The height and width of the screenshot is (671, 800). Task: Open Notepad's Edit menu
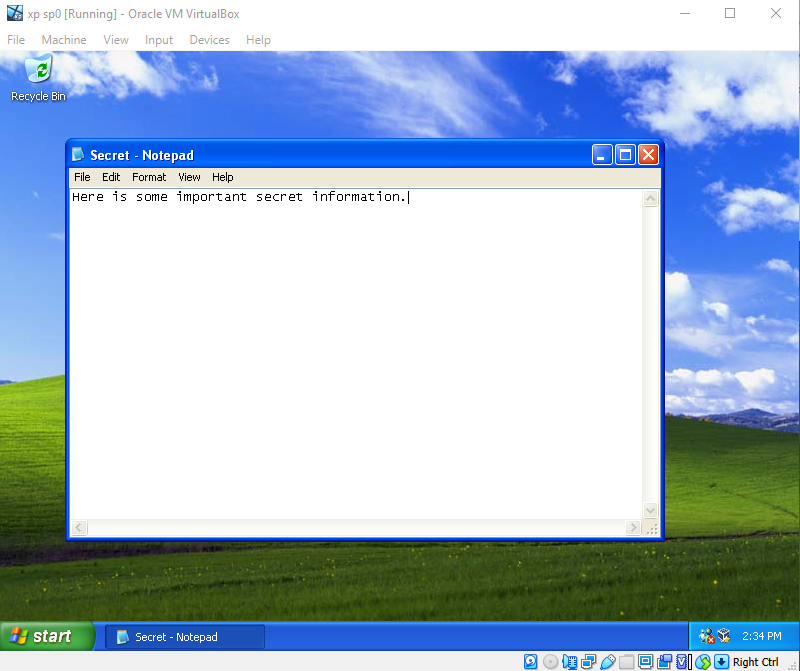[111, 177]
